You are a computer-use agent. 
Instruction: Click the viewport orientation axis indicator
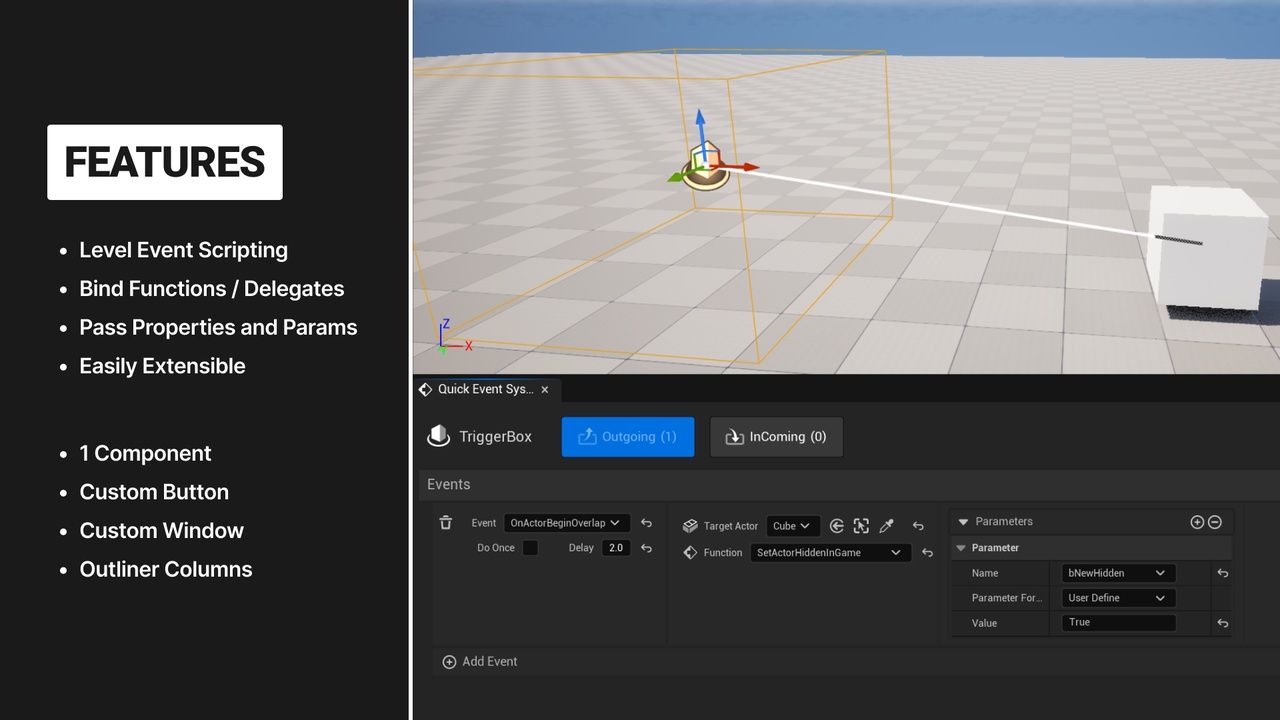point(454,337)
